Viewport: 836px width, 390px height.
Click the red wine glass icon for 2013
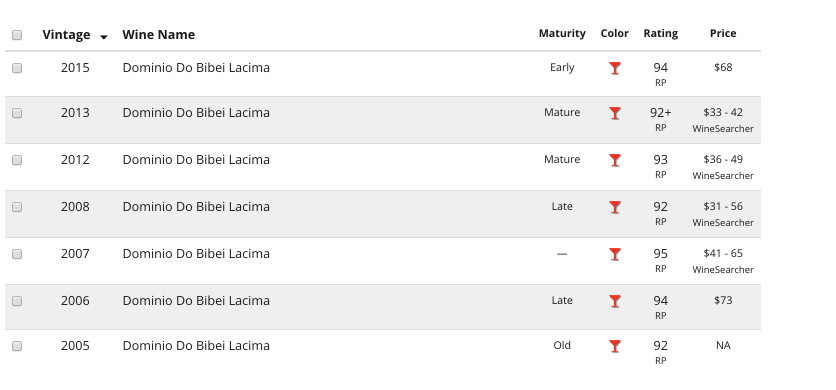(x=615, y=113)
